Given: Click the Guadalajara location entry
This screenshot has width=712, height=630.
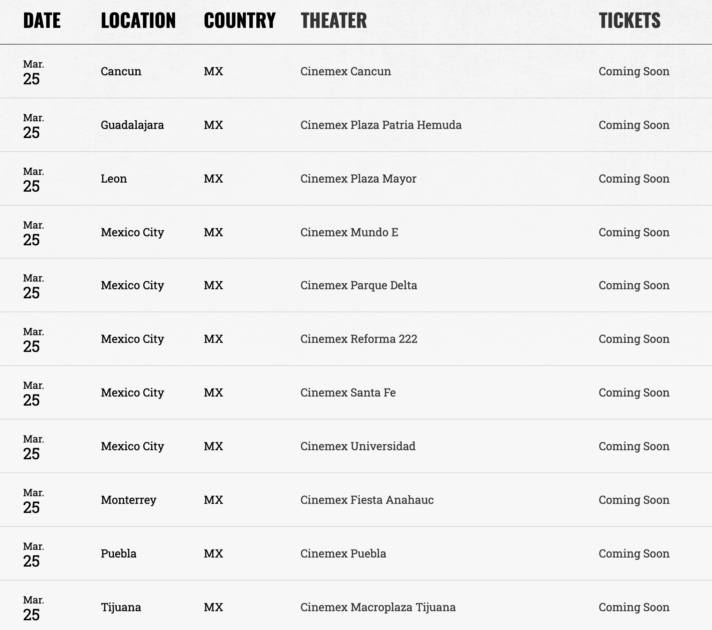Looking at the screenshot, I should pyautogui.click(x=132, y=125).
